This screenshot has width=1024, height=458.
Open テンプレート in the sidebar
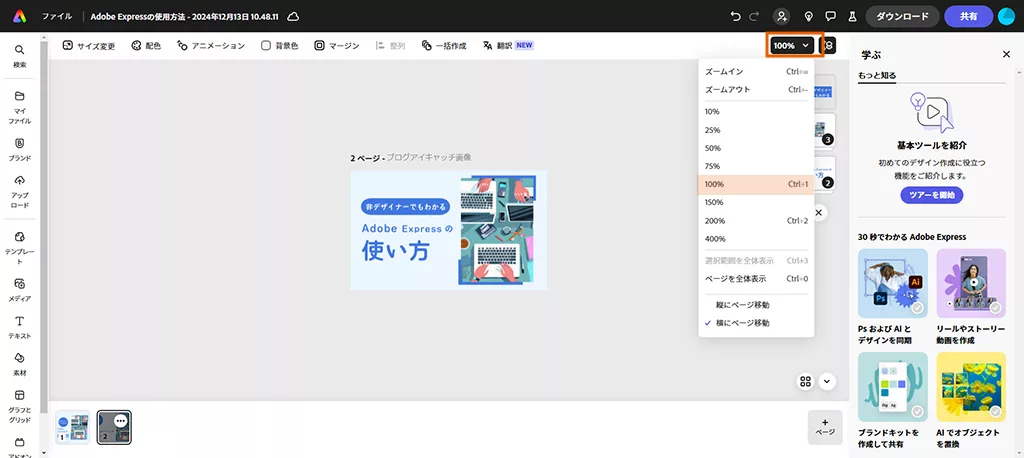pos(20,248)
